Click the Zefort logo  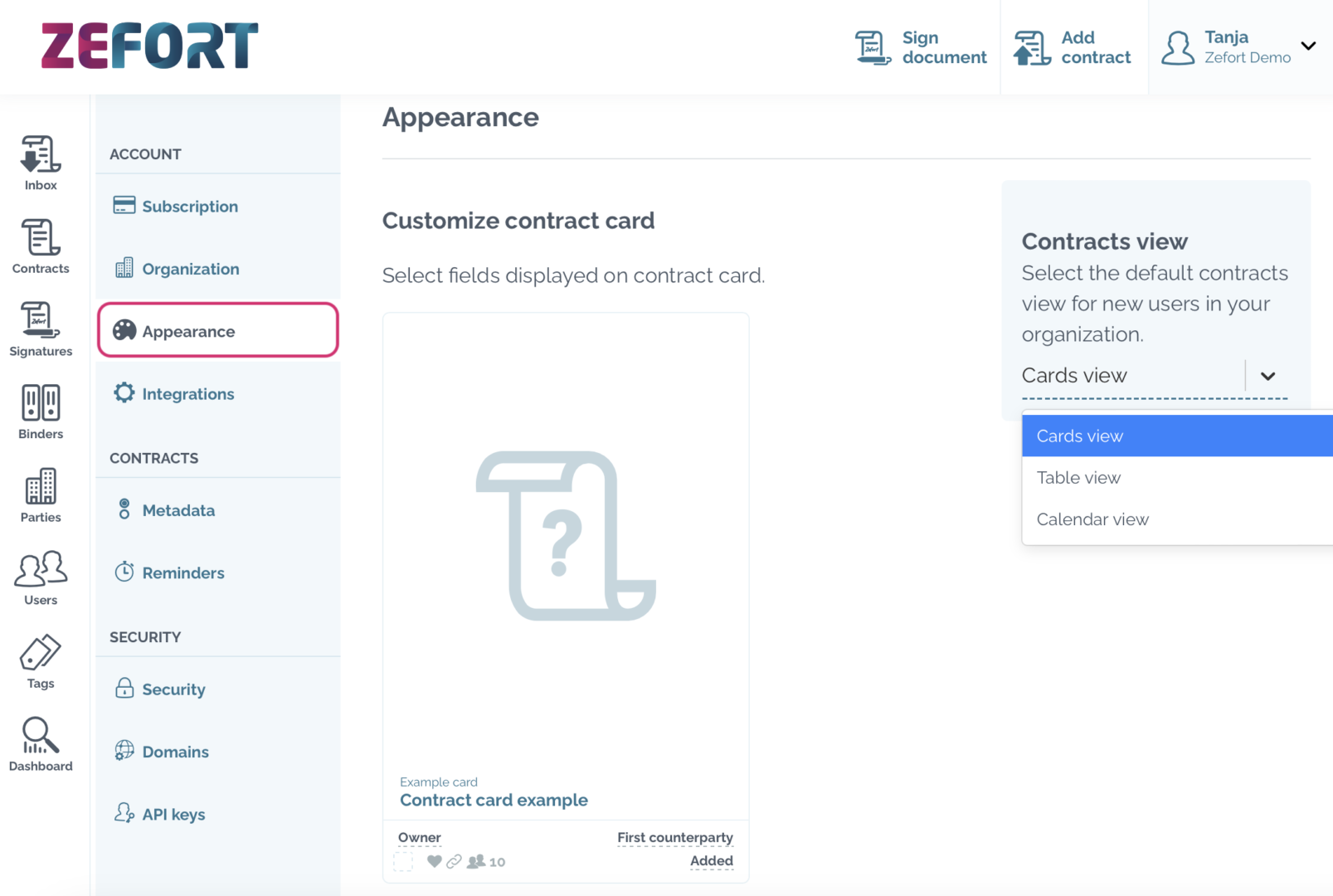tap(149, 46)
